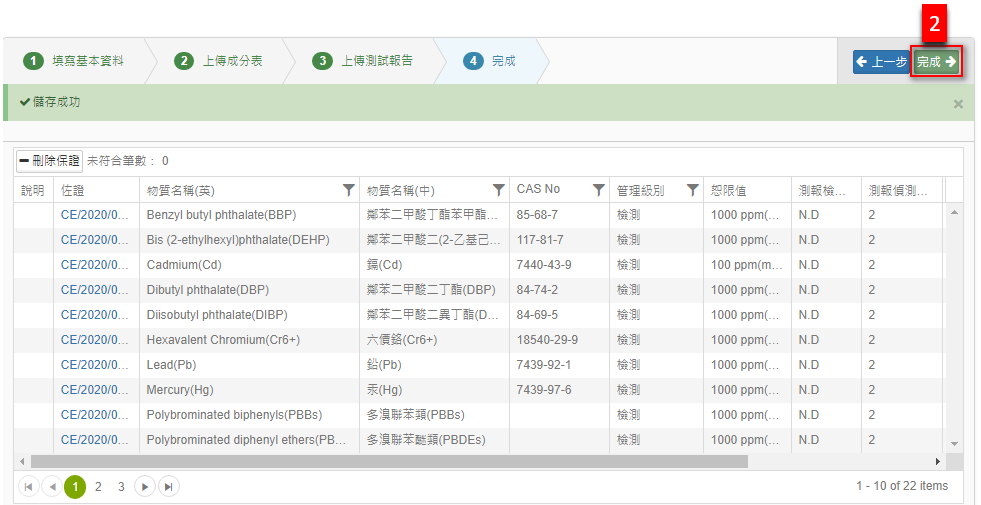Viewport: 981px width, 505px height.
Task: Select page 2 in the pager
Action: click(98, 486)
